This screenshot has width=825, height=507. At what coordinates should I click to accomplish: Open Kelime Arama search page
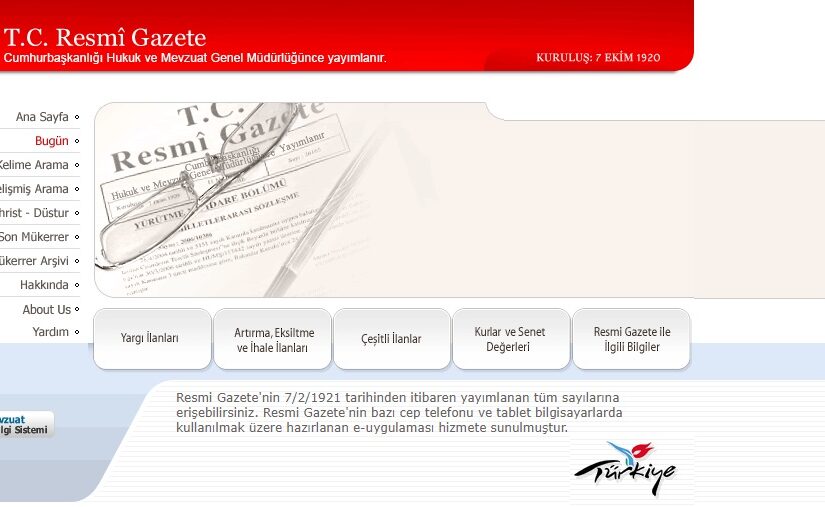[34, 165]
